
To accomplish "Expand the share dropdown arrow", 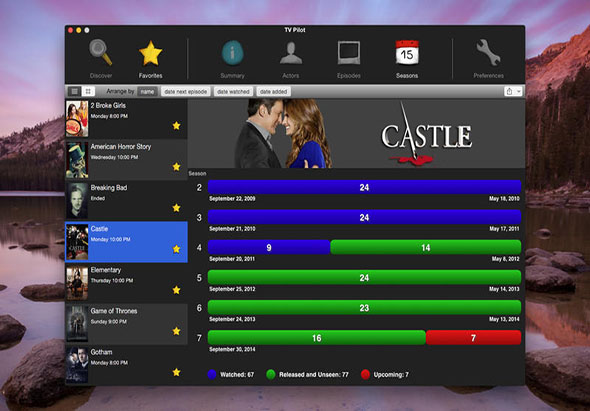I will [x=519, y=91].
